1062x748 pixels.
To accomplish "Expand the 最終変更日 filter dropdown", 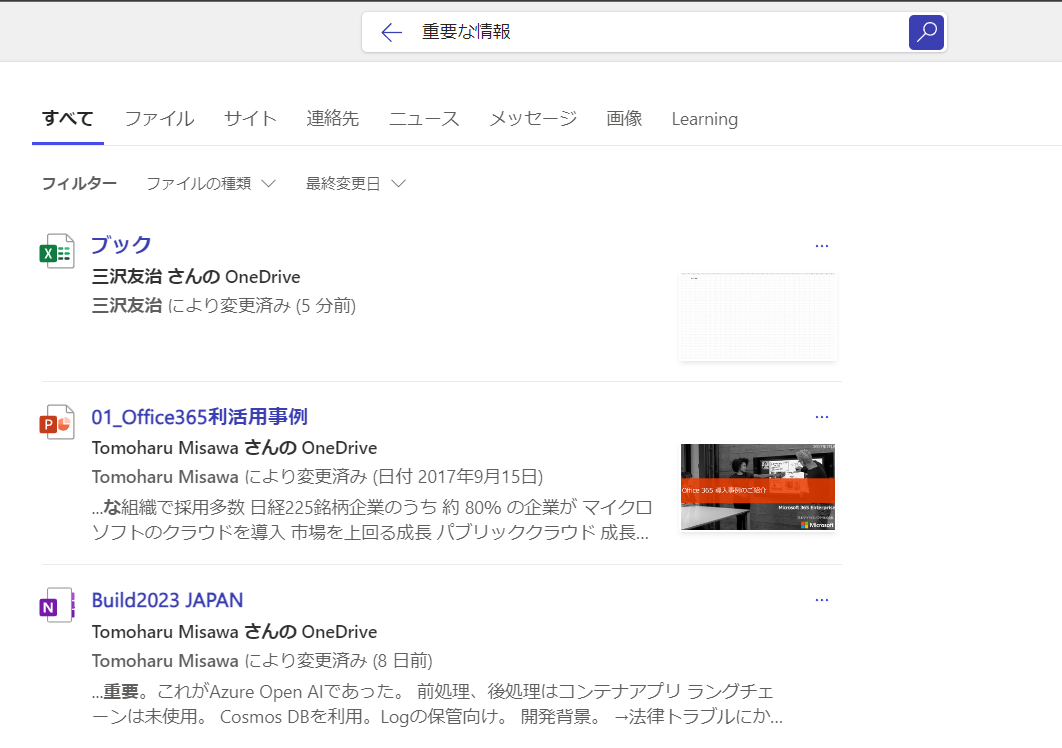I will (356, 184).
